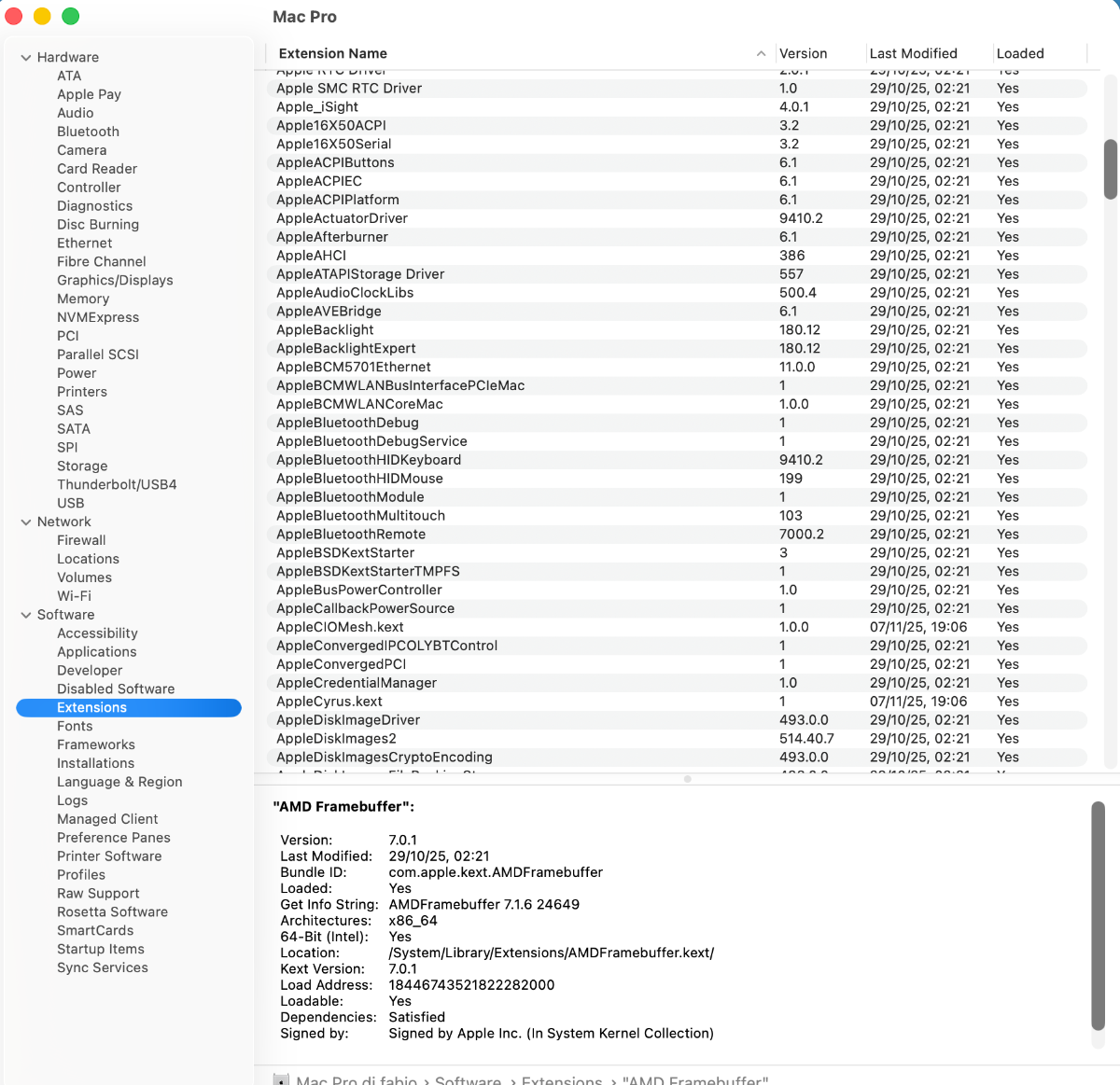Select Volumes under Network

[84, 577]
